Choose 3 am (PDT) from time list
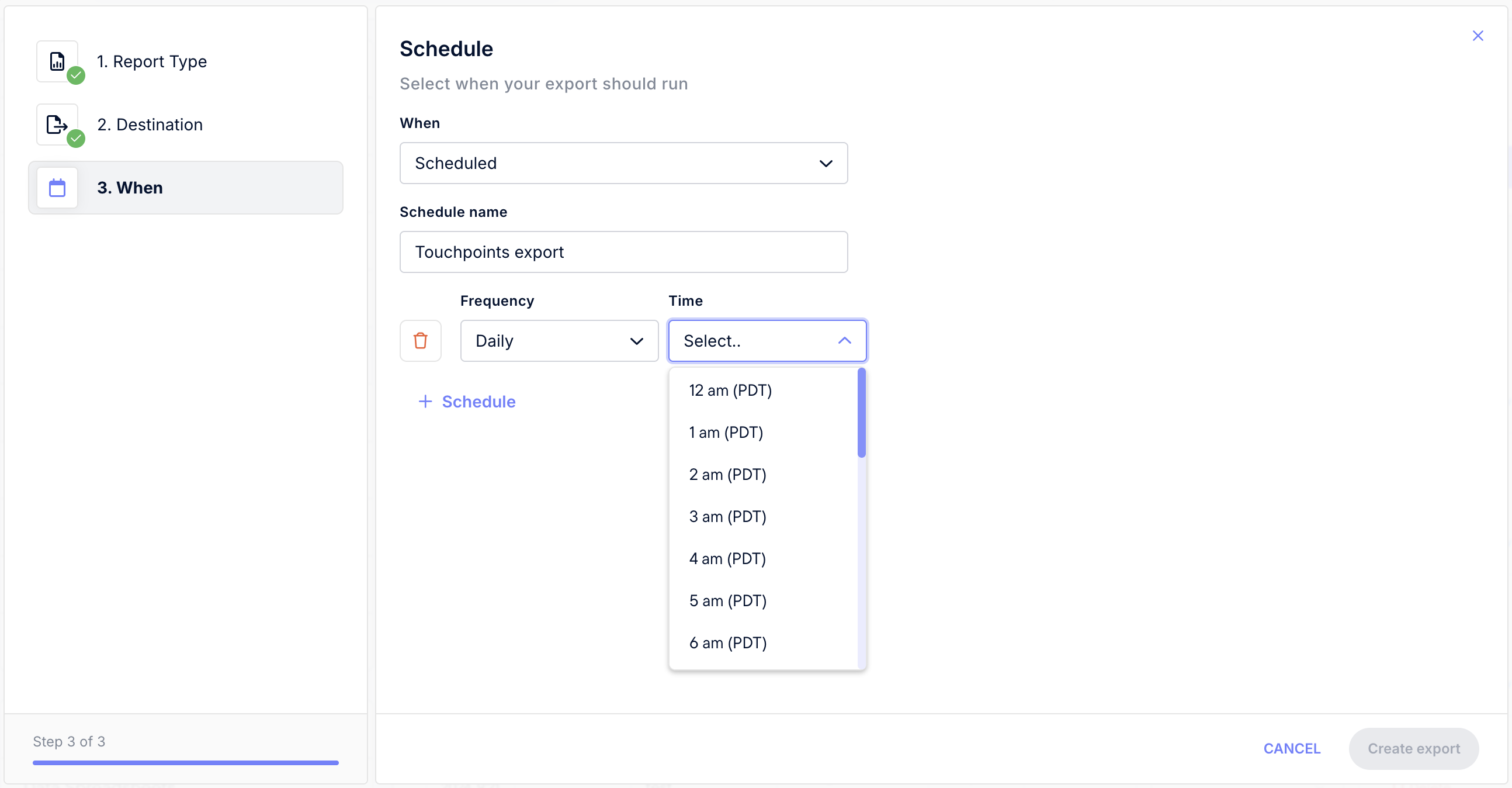The height and width of the screenshot is (788, 1512). [727, 517]
